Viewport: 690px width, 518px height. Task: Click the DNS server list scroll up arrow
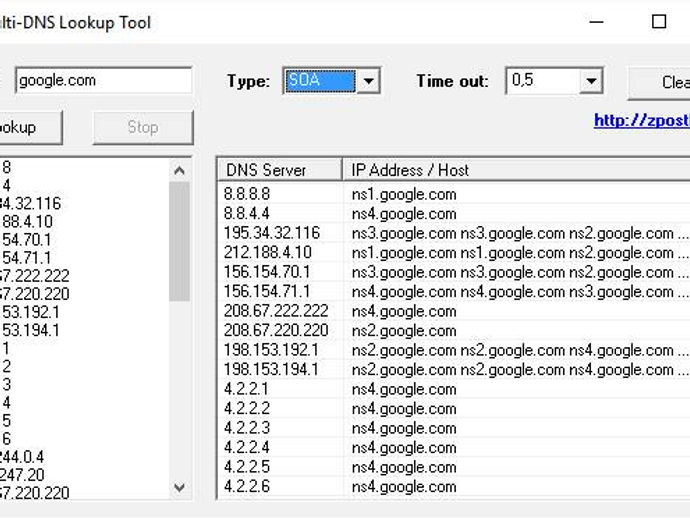pos(179,170)
